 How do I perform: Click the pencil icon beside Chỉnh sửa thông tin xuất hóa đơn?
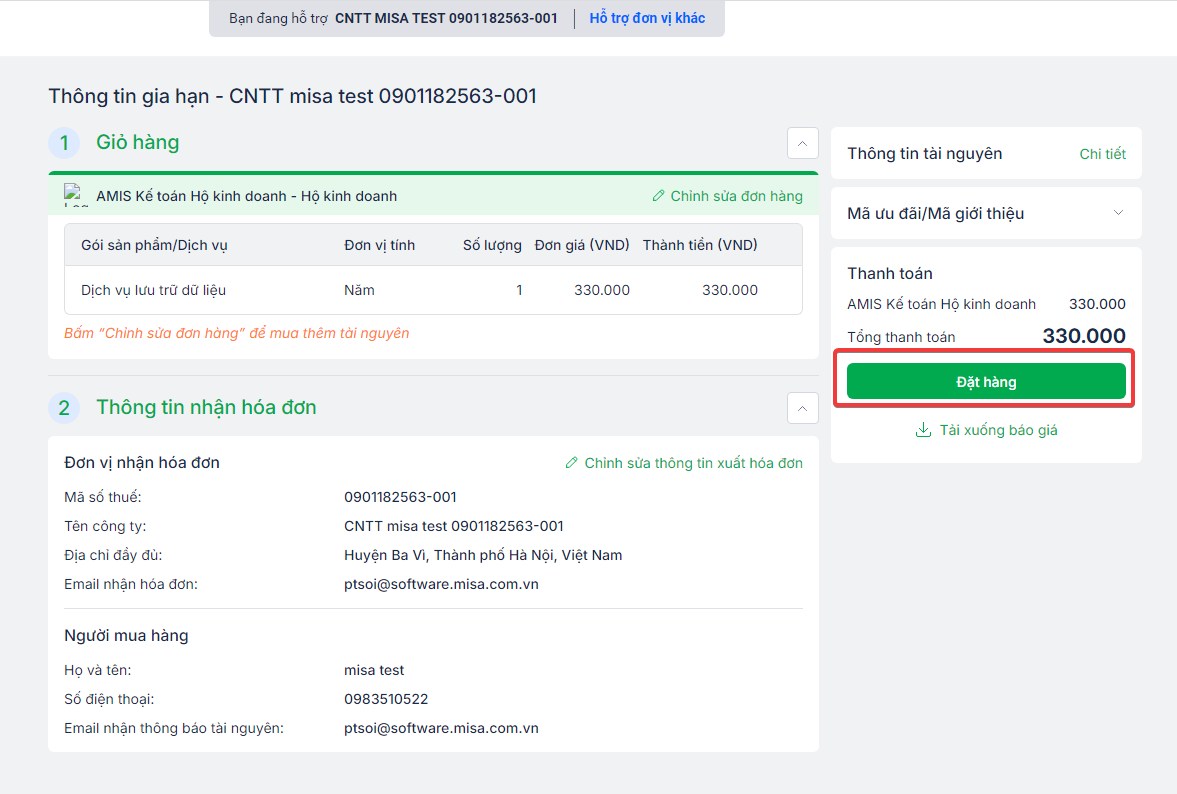coord(571,463)
